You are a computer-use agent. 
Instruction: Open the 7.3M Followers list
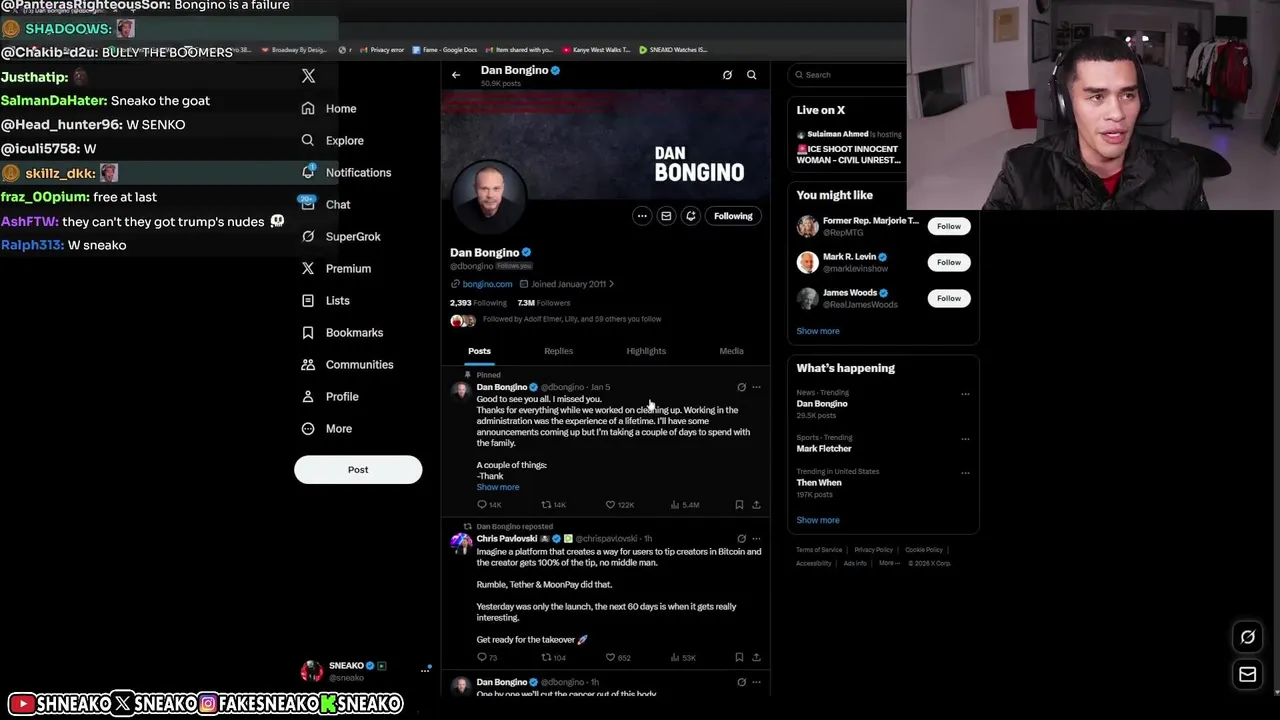[x=543, y=303]
